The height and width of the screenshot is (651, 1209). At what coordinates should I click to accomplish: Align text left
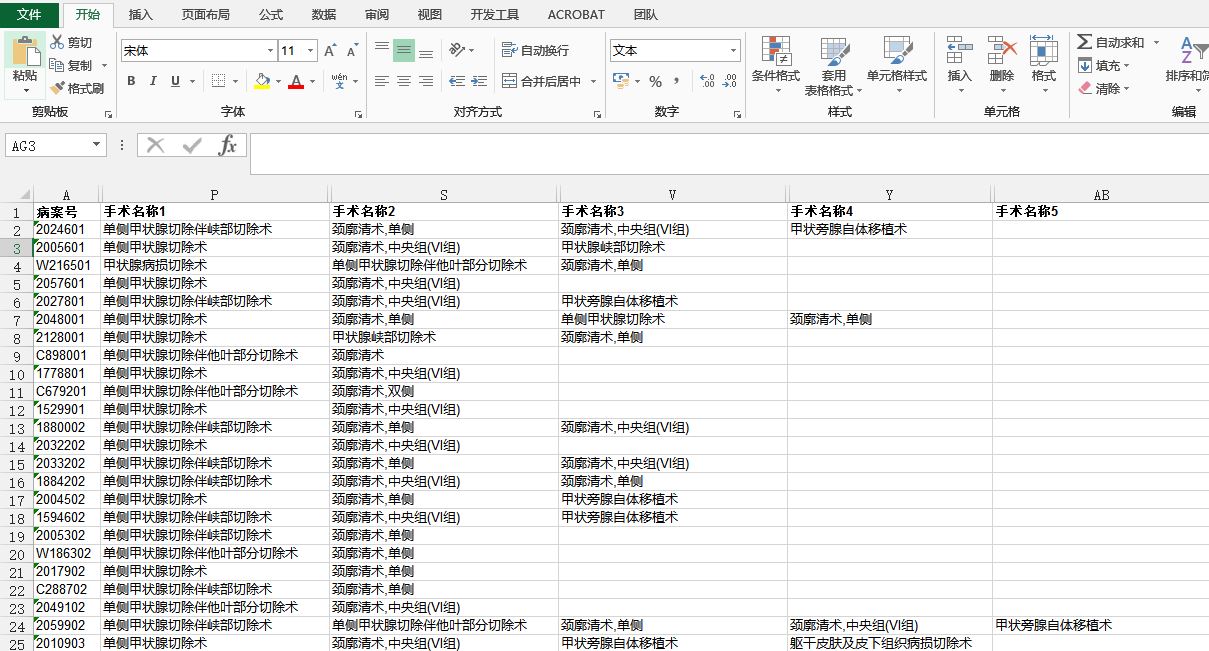coord(382,81)
